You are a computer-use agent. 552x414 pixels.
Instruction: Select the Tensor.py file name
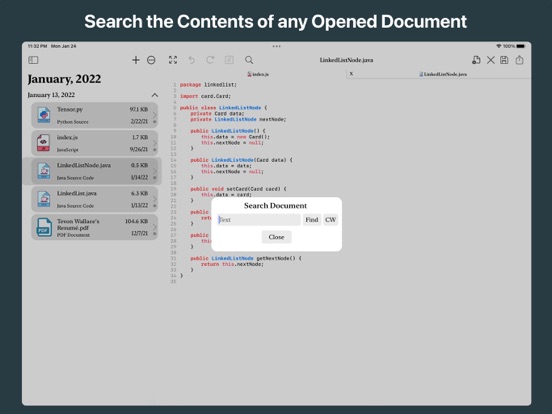70,109
